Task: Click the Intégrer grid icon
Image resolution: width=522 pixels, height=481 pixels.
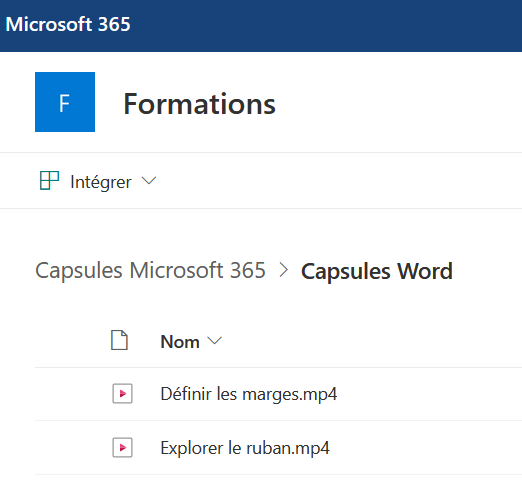Action: click(x=49, y=181)
